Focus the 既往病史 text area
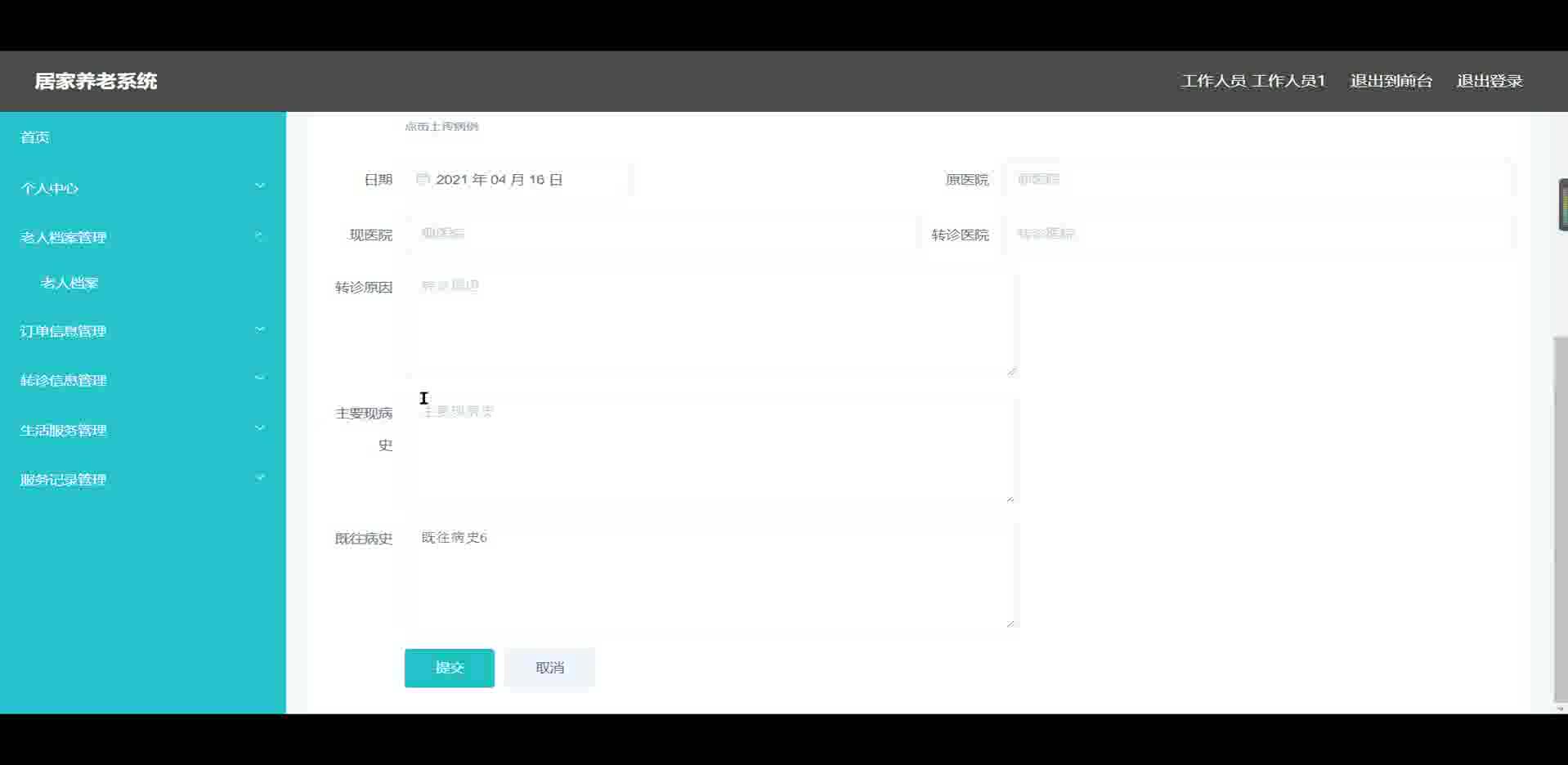 click(710, 575)
